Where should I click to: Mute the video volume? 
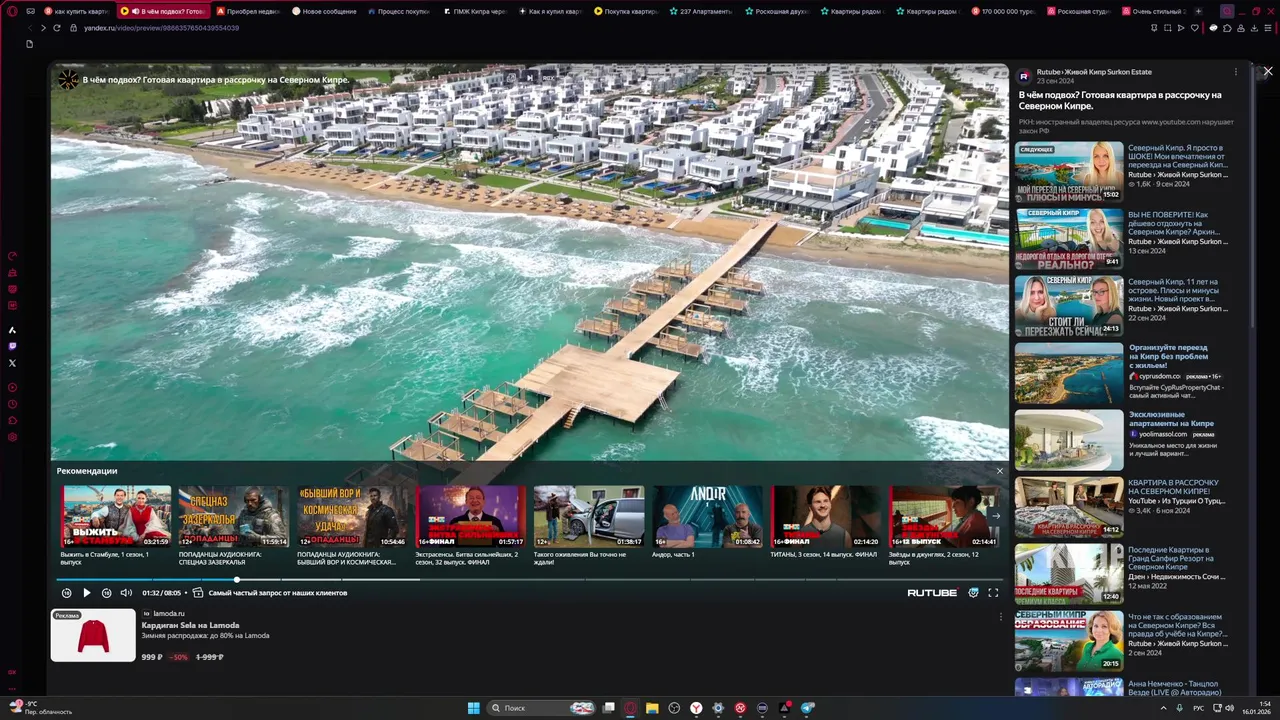[126, 593]
